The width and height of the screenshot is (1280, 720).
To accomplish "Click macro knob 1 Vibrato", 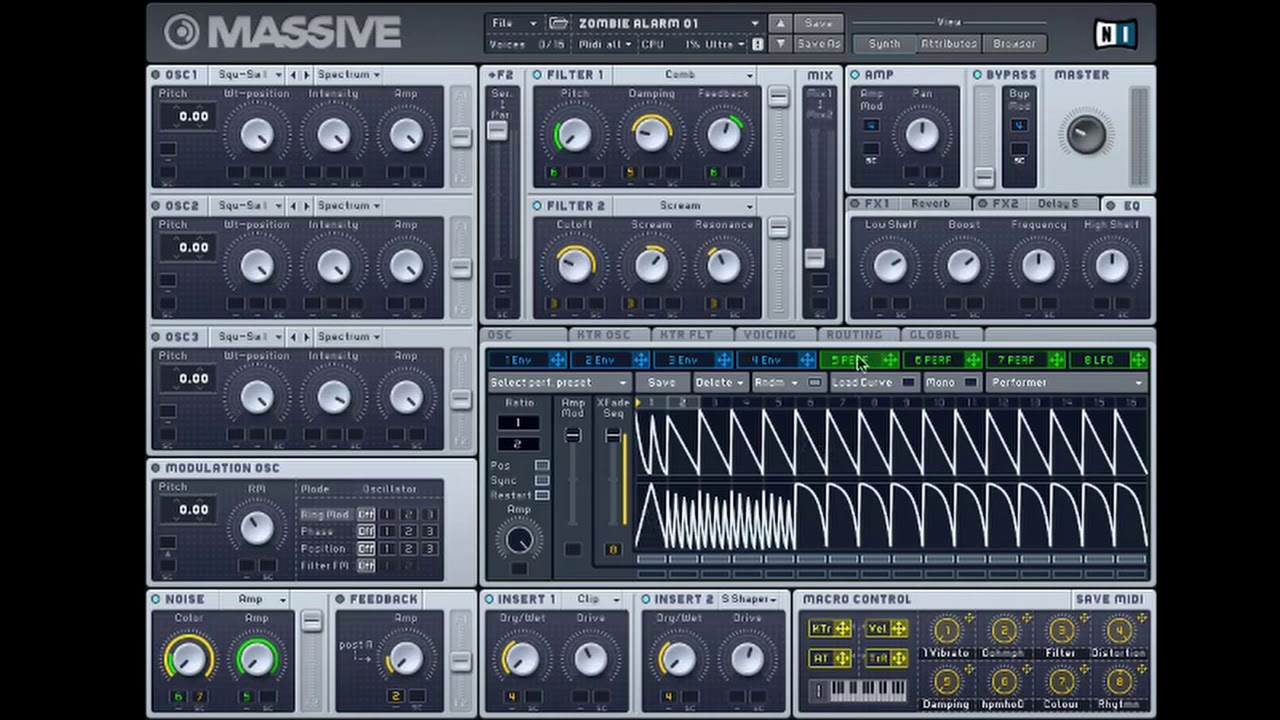I will pyautogui.click(x=946, y=630).
